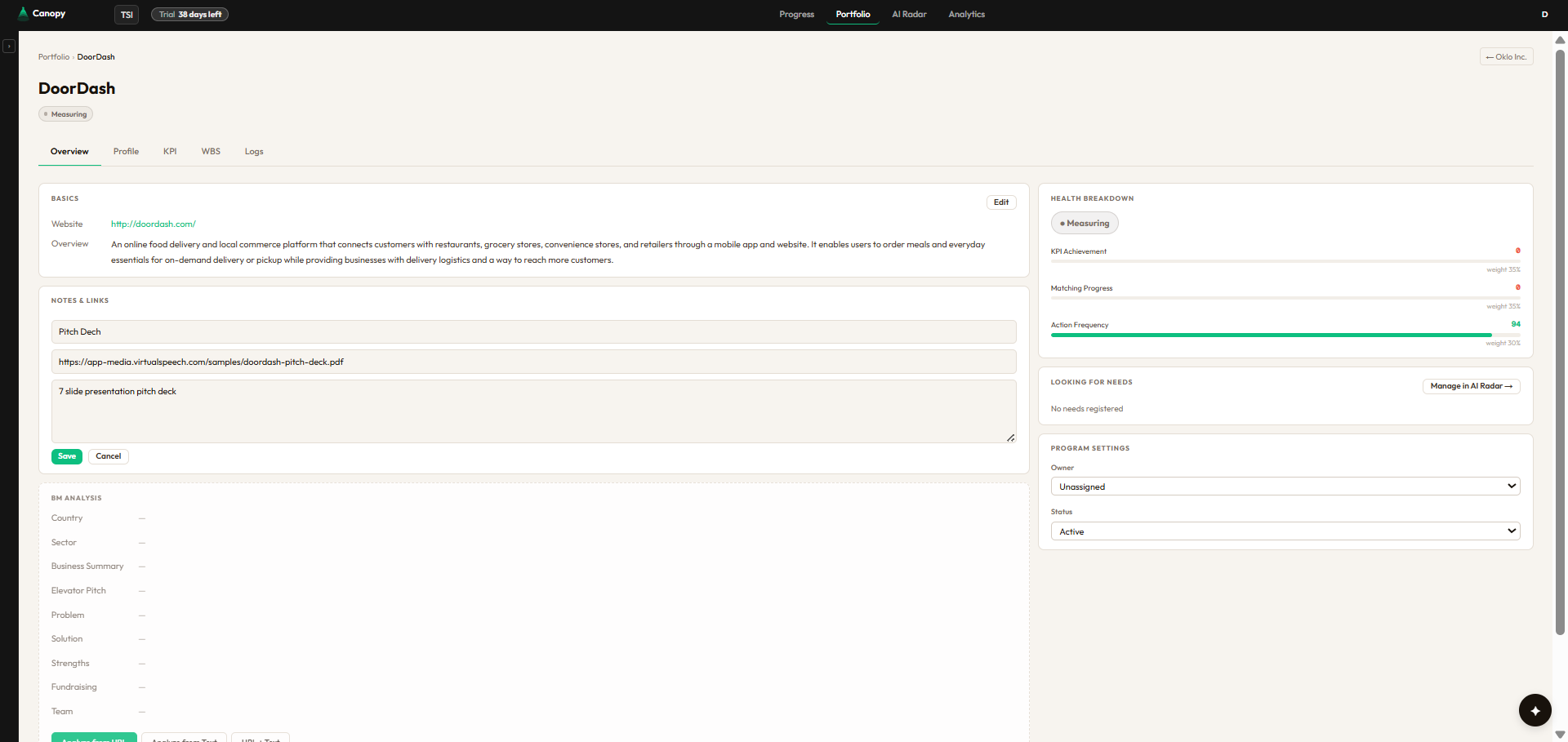Screen dimensions: 1568x742
Task: Go to the Oklo Inc. company
Action: coord(1506,57)
